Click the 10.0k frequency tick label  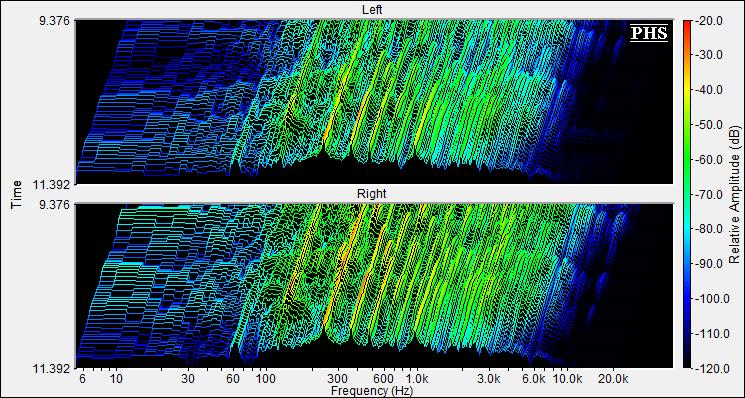pos(568,379)
